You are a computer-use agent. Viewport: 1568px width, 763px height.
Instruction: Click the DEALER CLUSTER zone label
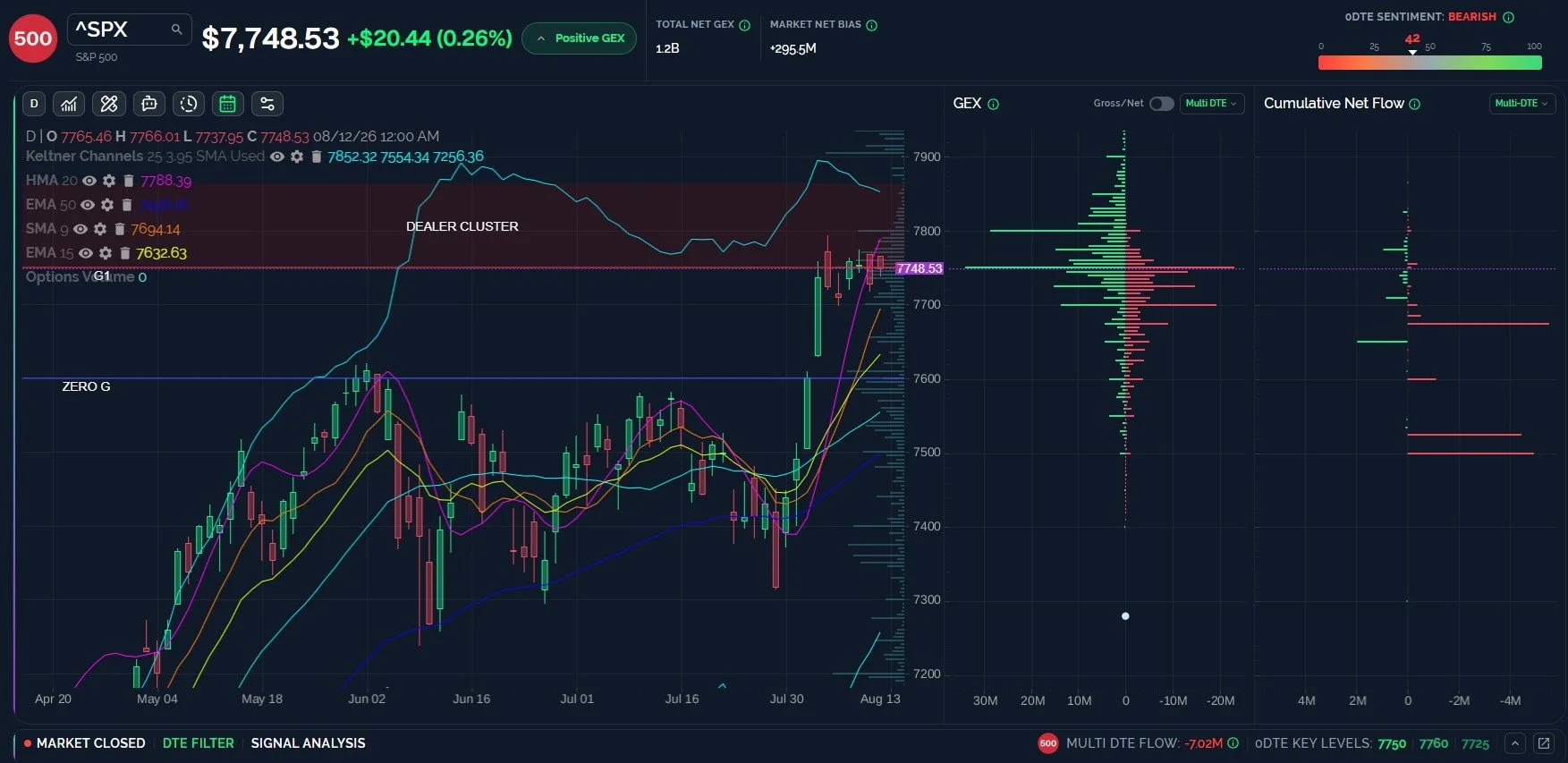pos(462,226)
